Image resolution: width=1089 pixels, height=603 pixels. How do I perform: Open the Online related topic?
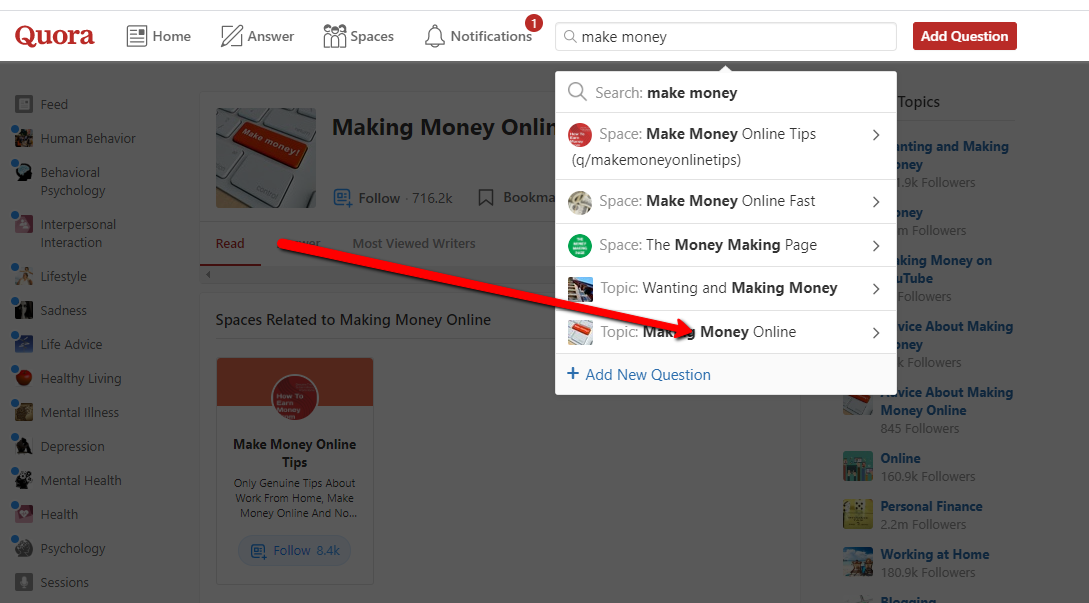[900, 459]
